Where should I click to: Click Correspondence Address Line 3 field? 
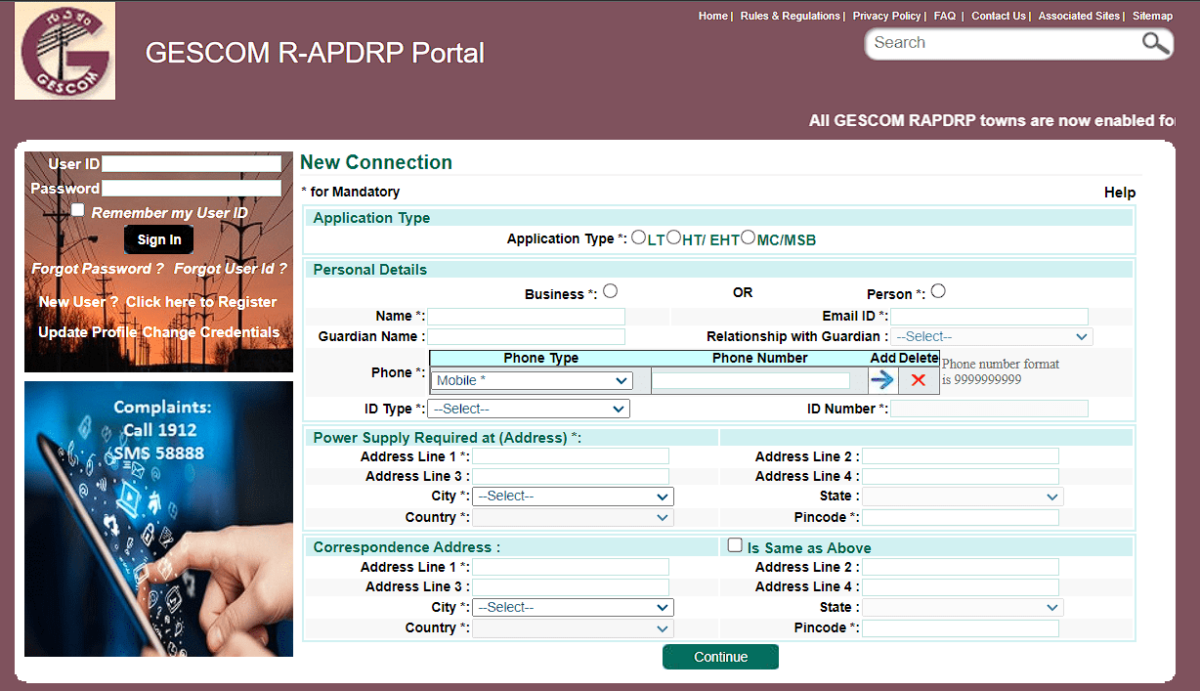coord(571,587)
